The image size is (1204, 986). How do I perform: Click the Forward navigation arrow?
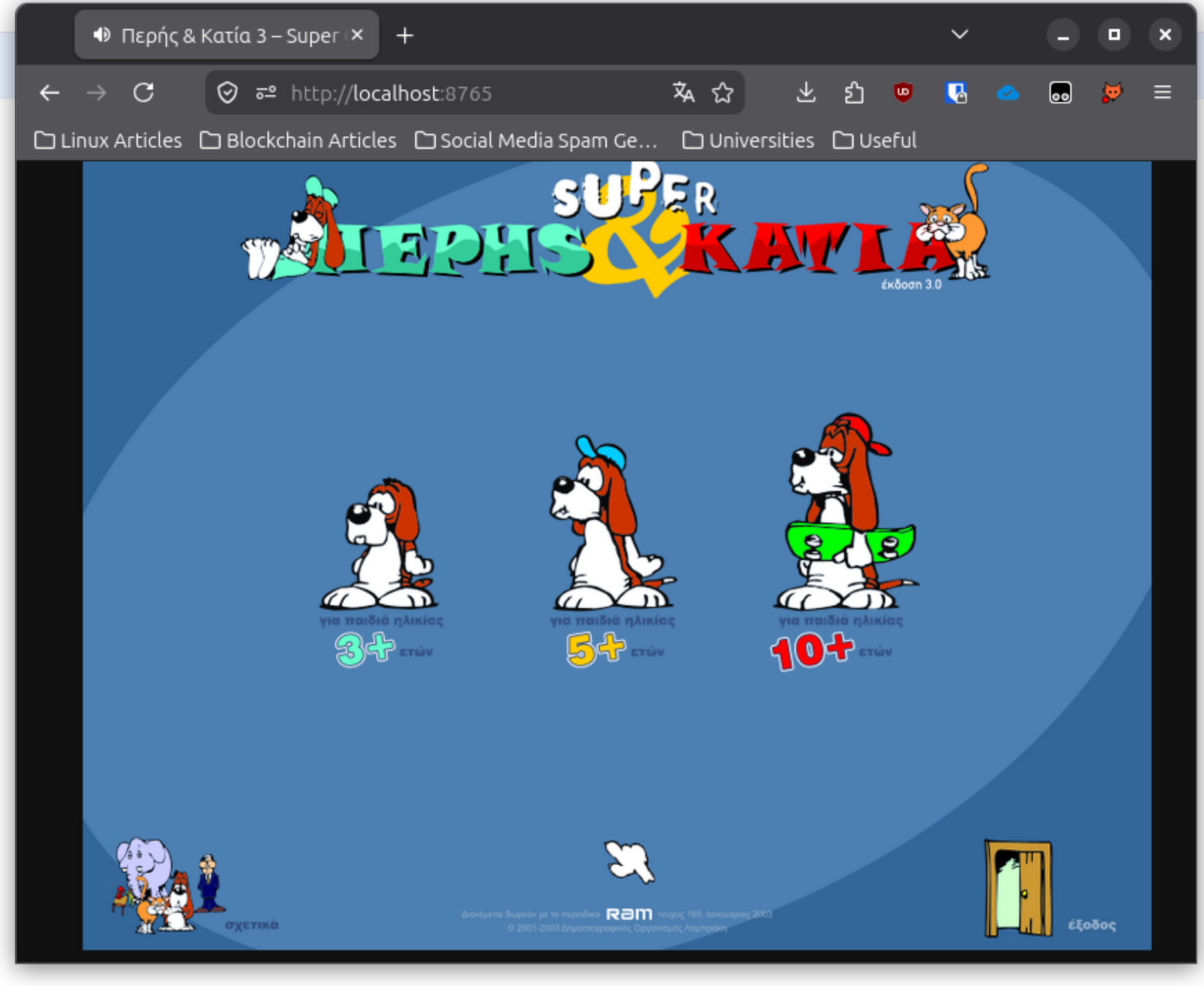coord(97,92)
